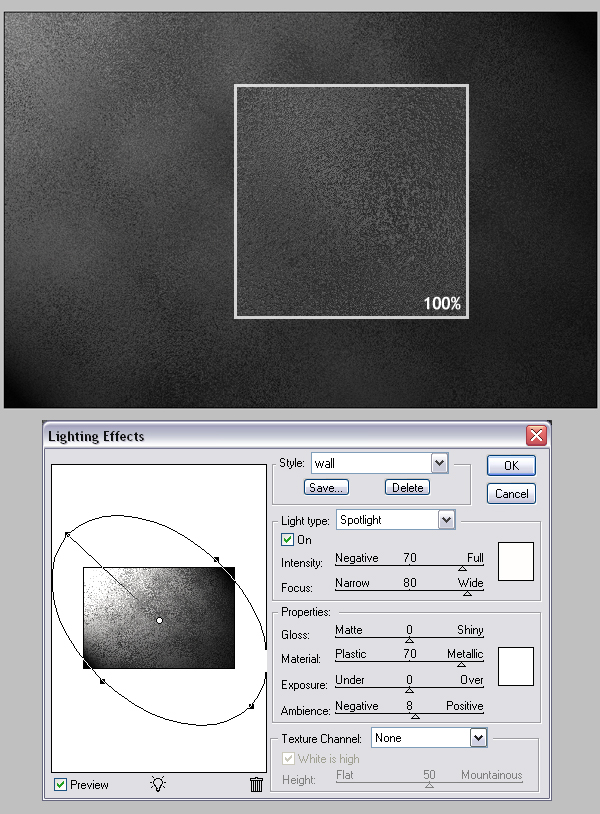600x814 pixels.
Task: Click the white center point of the spotlight
Action: [x=159, y=620]
